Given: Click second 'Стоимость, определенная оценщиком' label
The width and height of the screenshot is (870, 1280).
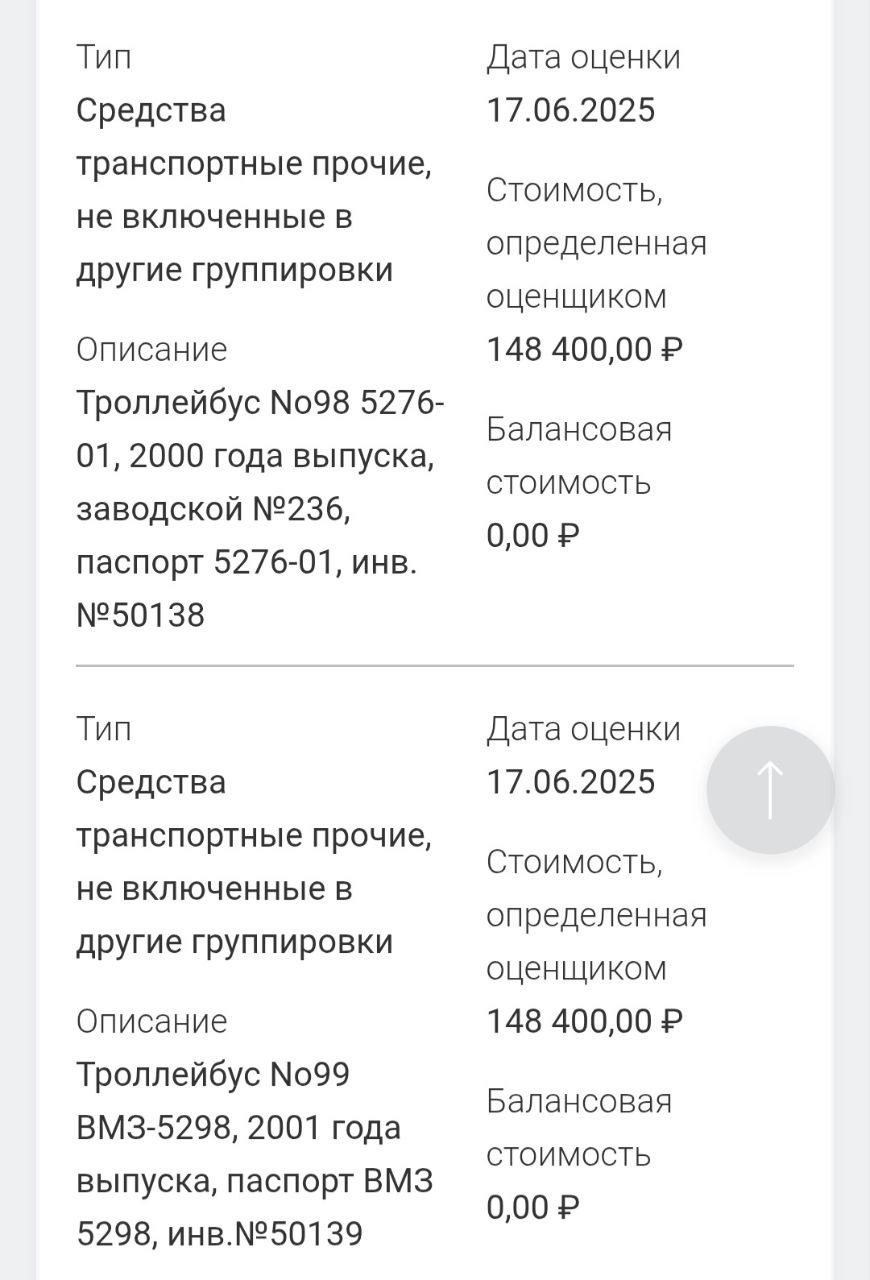Looking at the screenshot, I should pos(596,914).
